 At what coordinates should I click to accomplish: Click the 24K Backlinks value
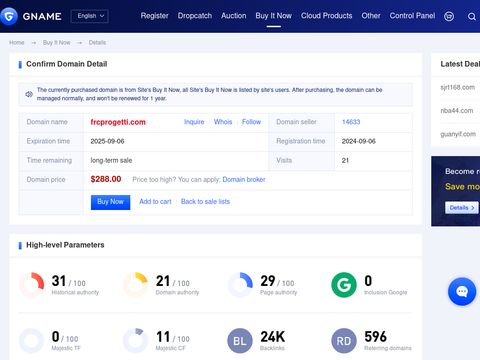(x=273, y=337)
